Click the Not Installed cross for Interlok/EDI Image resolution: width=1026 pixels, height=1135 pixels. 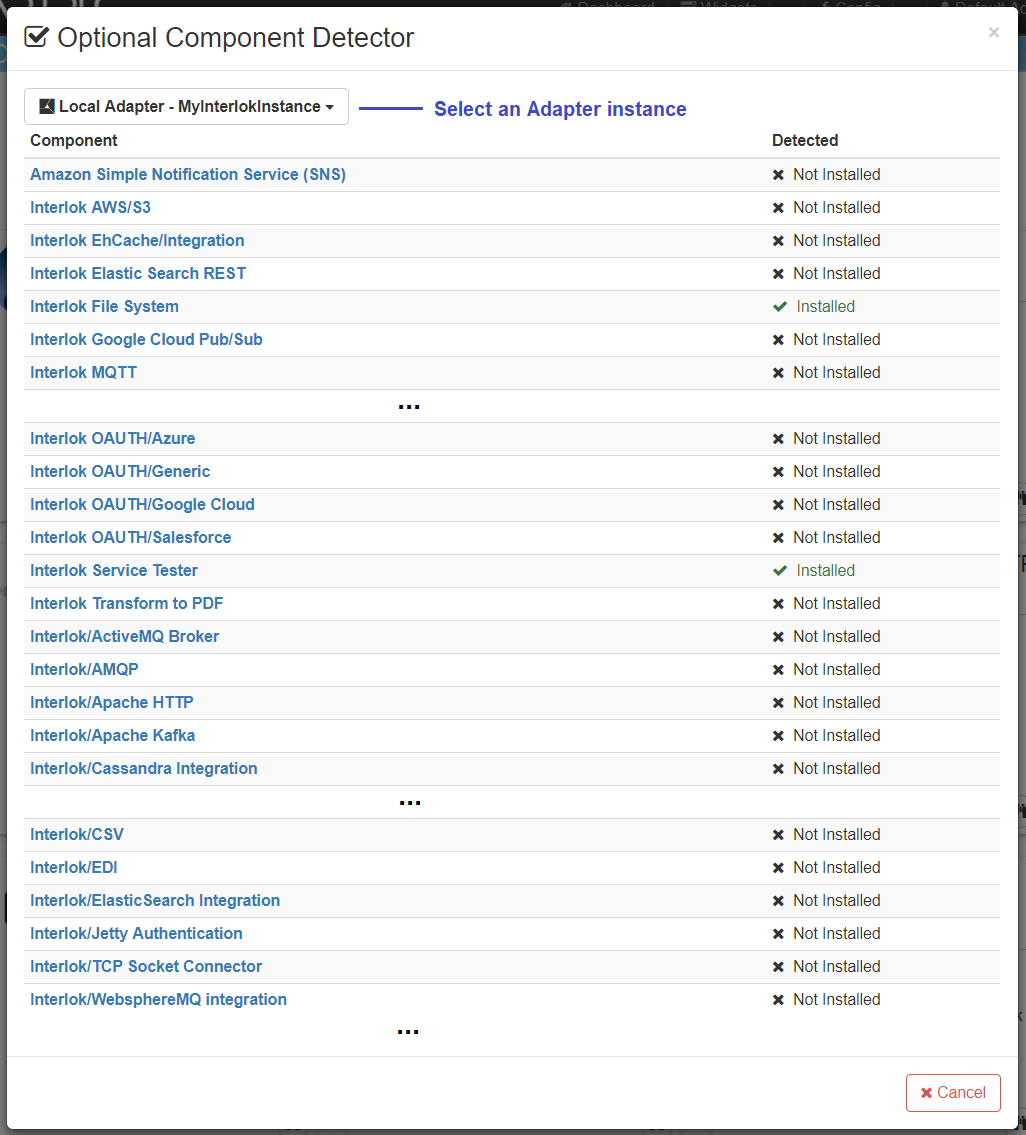778,868
